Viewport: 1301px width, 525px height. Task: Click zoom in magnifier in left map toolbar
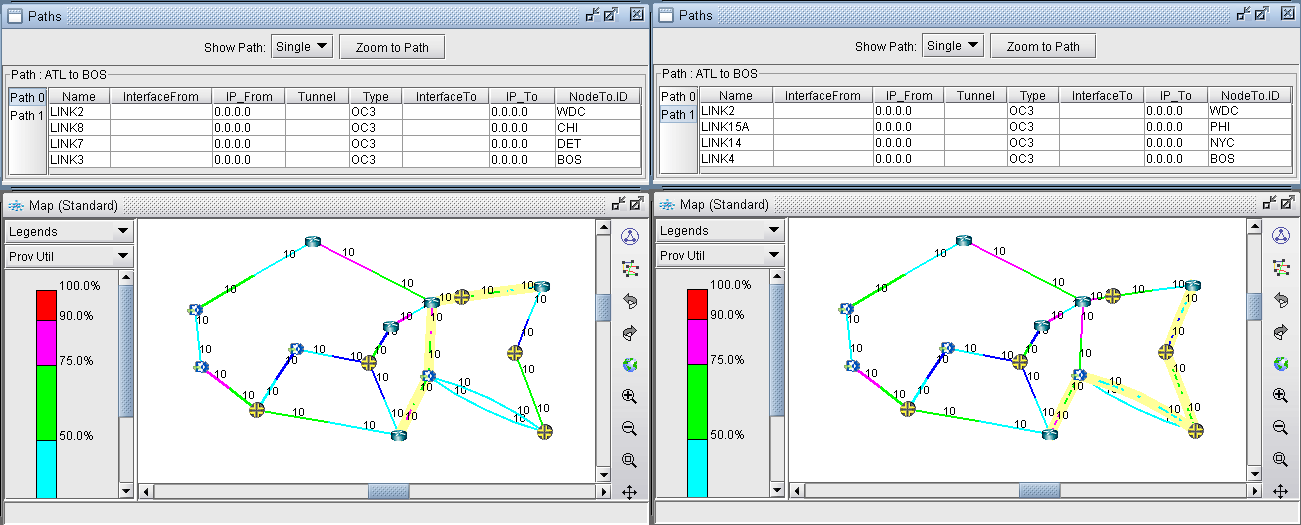pyautogui.click(x=630, y=396)
